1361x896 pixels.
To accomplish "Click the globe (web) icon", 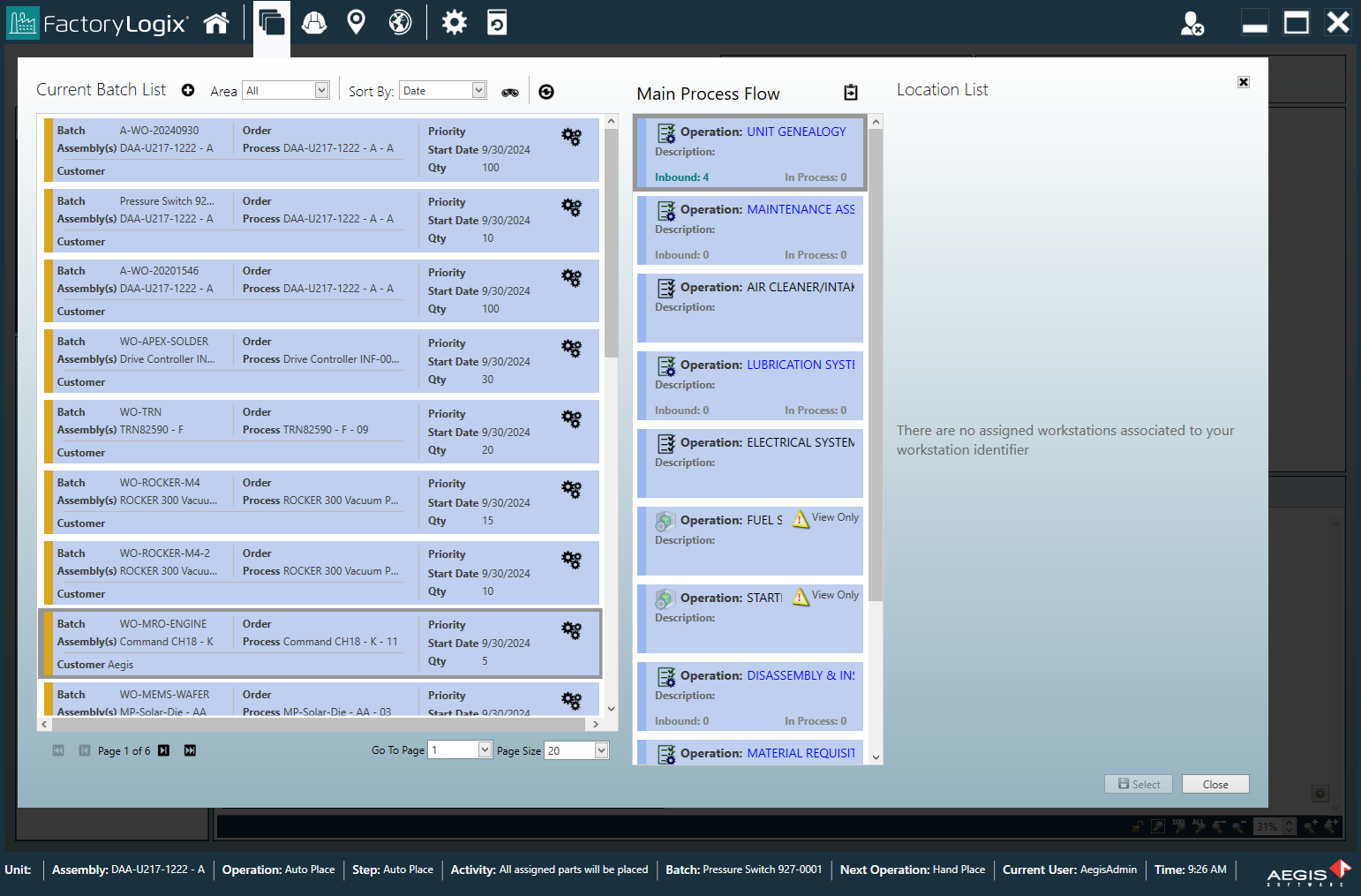I will (400, 22).
